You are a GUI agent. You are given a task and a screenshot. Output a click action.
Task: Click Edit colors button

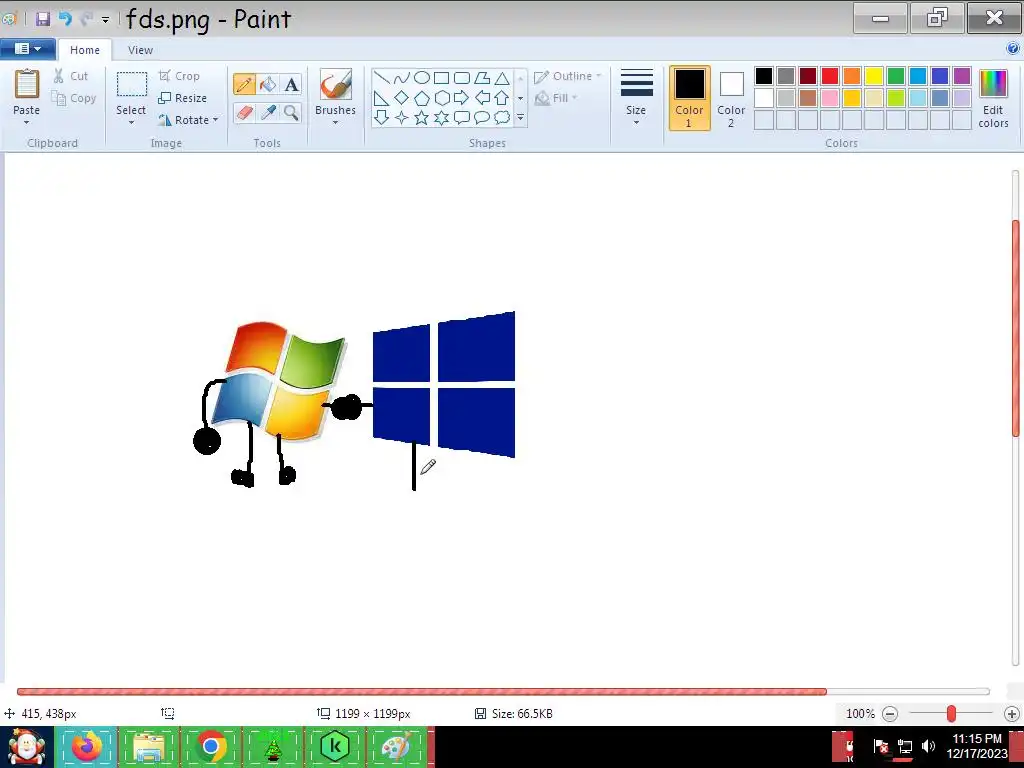pyautogui.click(x=993, y=98)
